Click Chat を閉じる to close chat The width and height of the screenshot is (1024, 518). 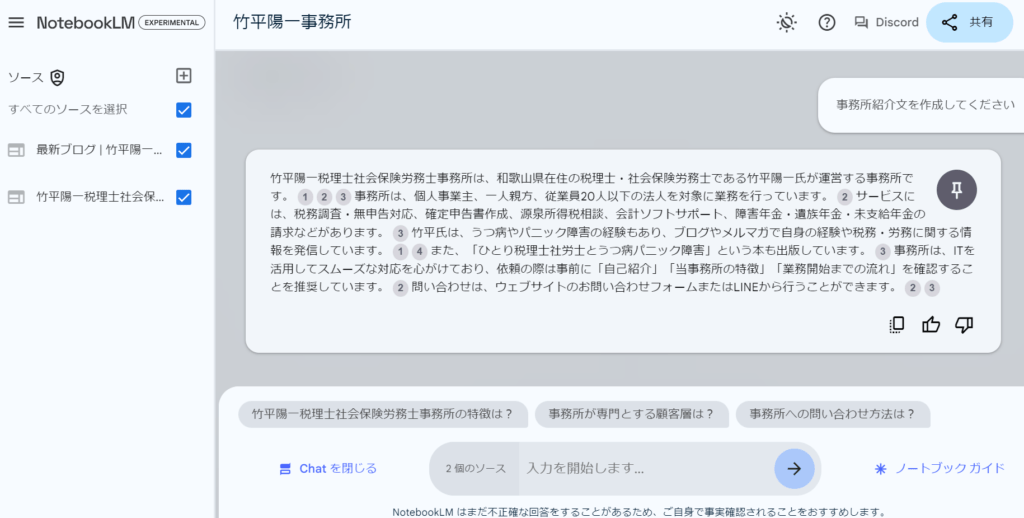[x=328, y=468]
